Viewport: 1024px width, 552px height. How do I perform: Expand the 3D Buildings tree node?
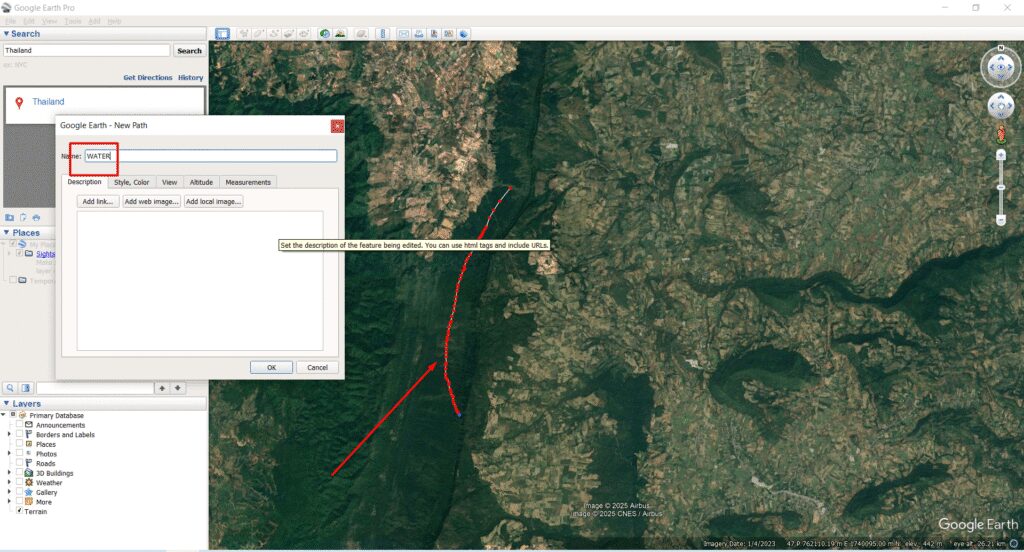[x=9, y=473]
